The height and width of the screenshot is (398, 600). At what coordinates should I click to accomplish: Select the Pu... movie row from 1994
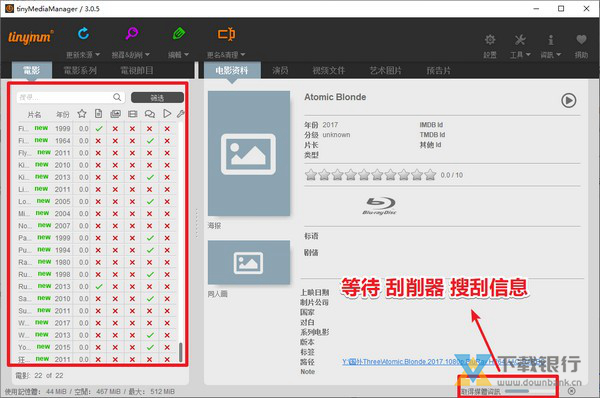pos(97,250)
